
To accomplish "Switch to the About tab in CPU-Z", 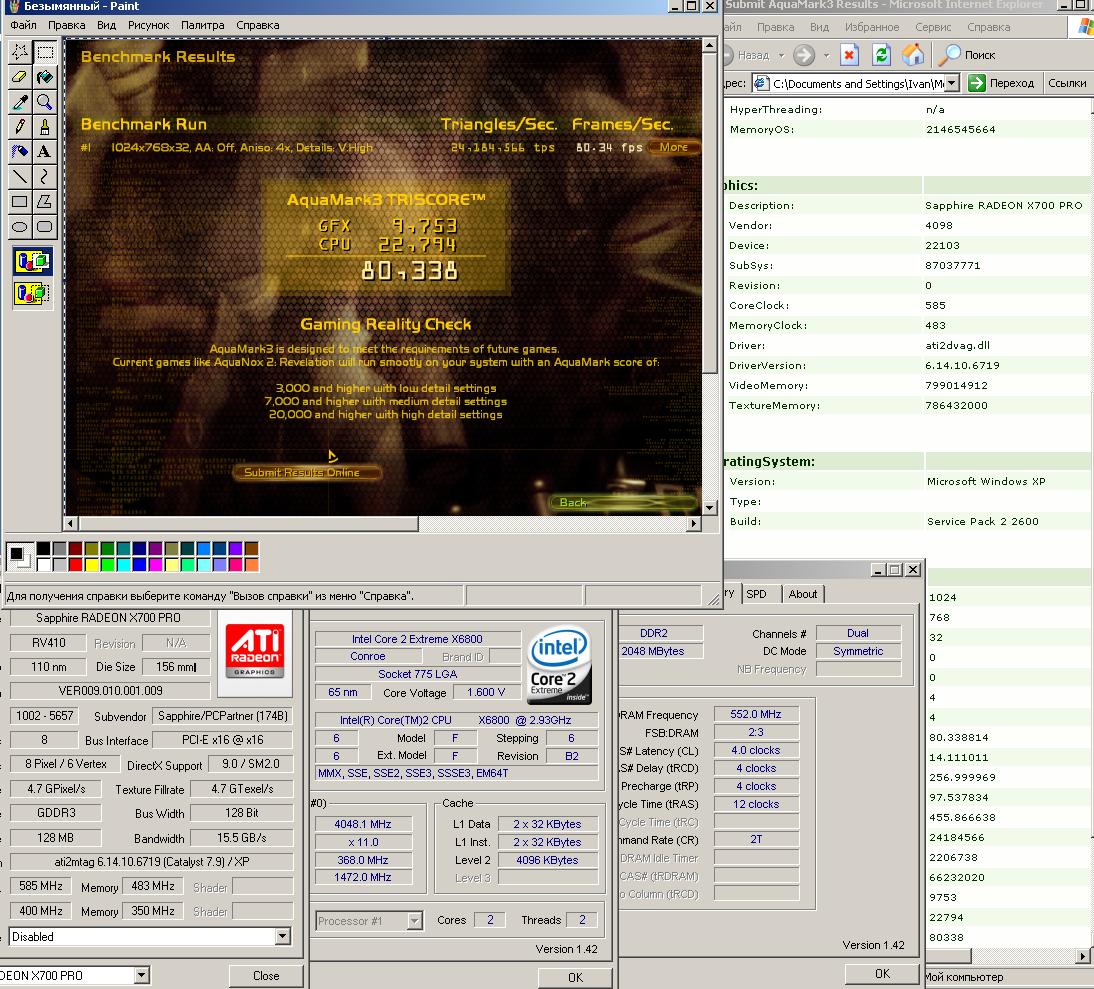I will [x=802, y=594].
